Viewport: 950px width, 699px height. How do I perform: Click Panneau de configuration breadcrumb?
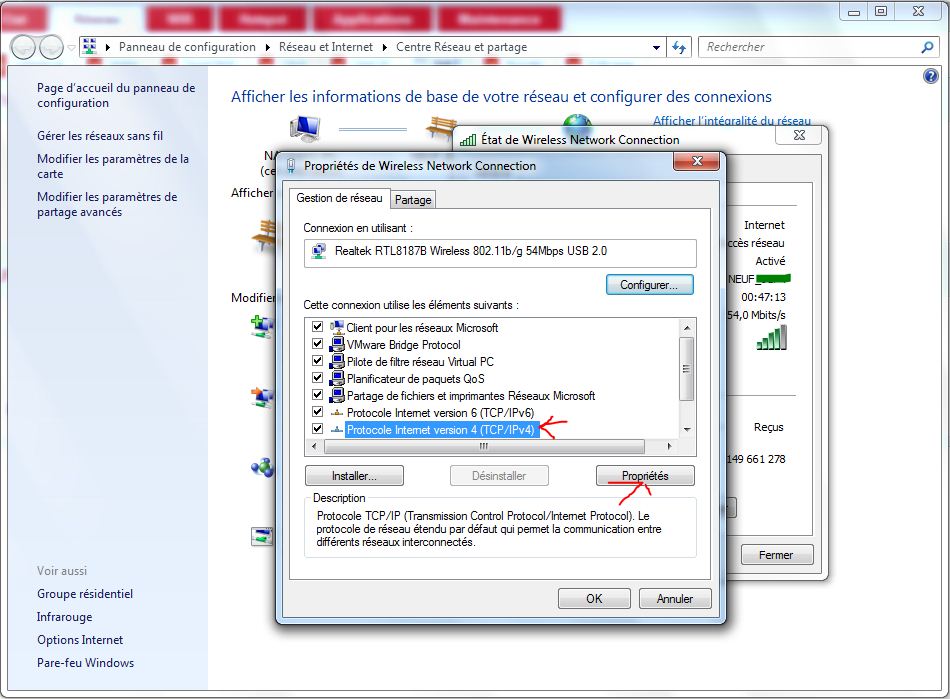tap(187, 47)
